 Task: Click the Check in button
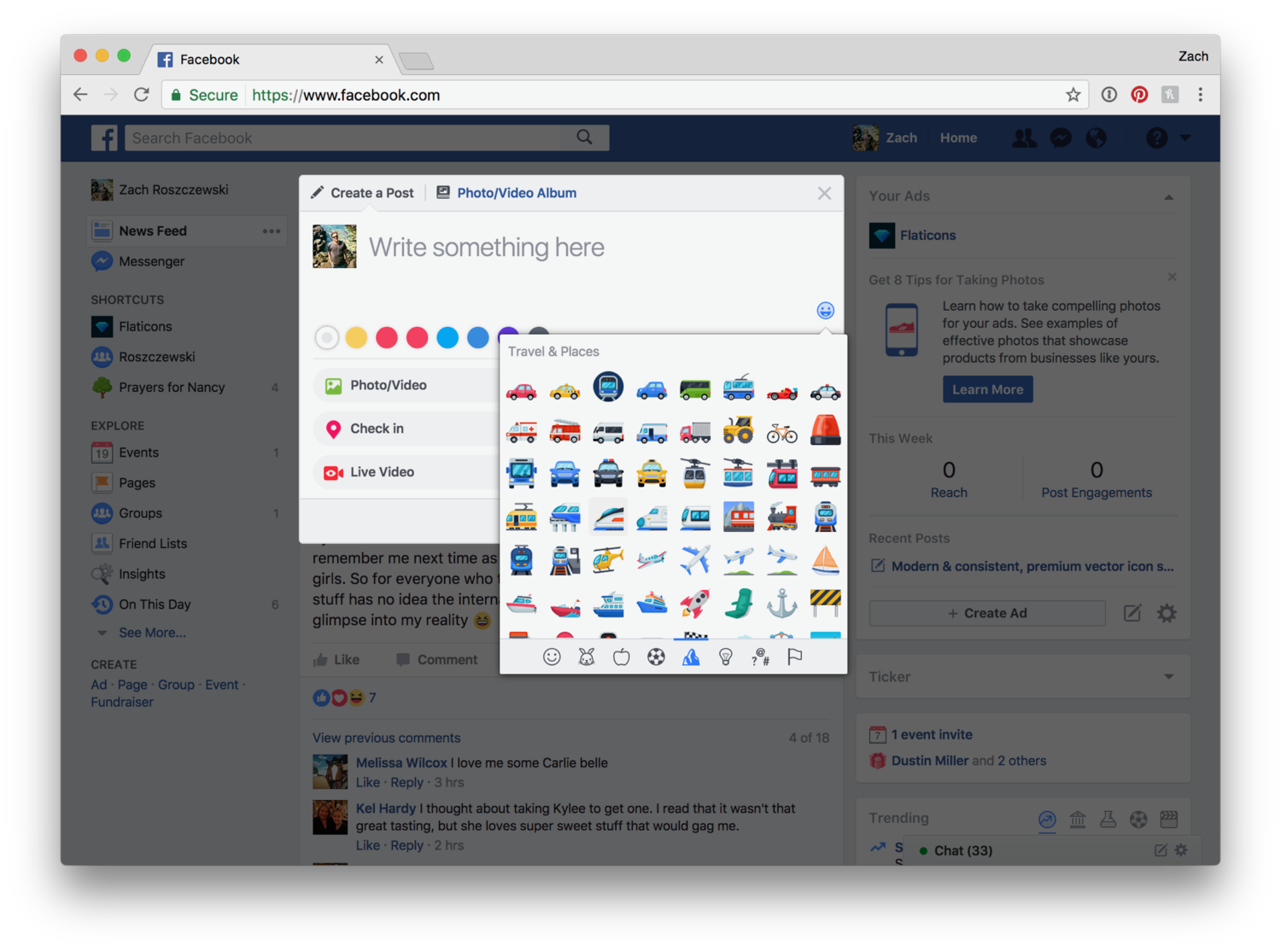click(406, 429)
